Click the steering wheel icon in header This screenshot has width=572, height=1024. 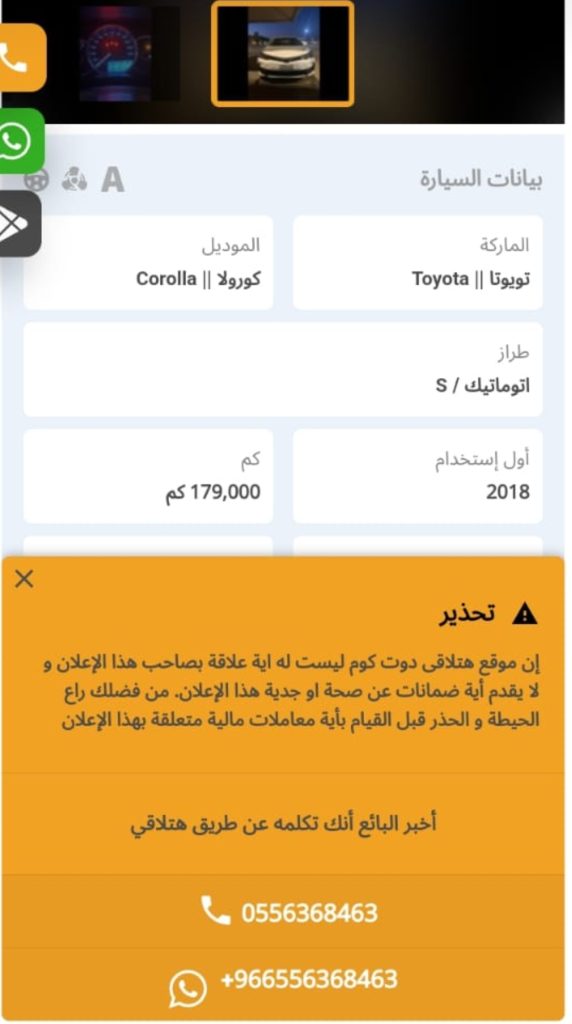pos(37,179)
